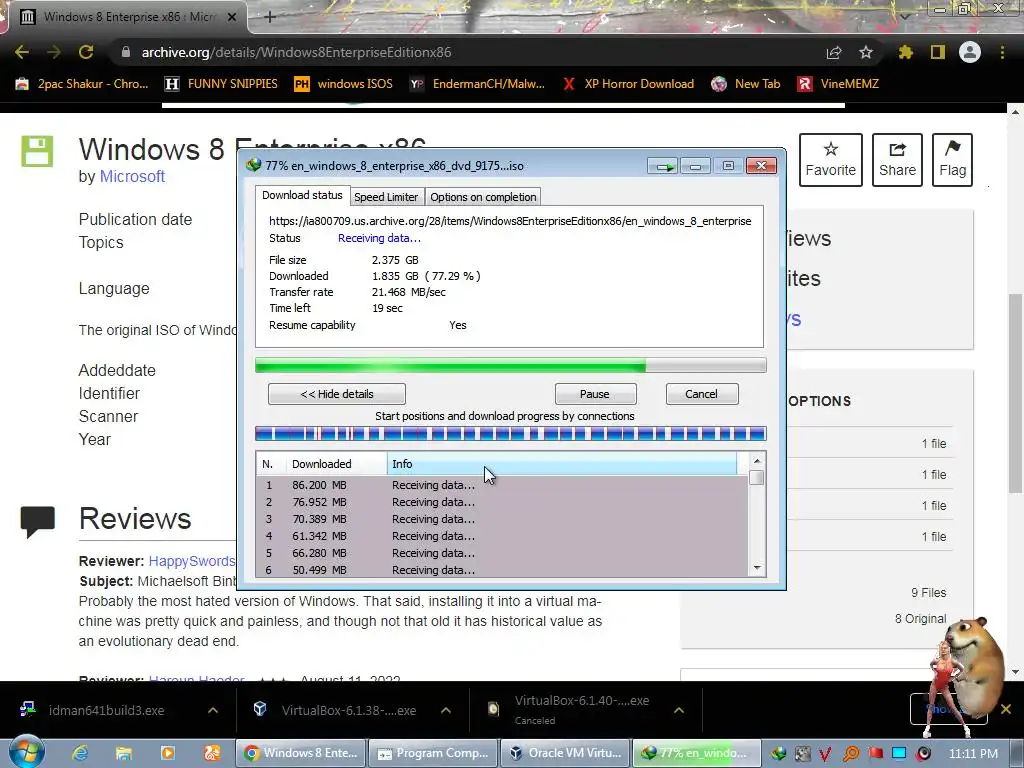Switch to Oracle VM Virtu... taskbar window
This screenshot has width=1024, height=768.
tap(566, 753)
